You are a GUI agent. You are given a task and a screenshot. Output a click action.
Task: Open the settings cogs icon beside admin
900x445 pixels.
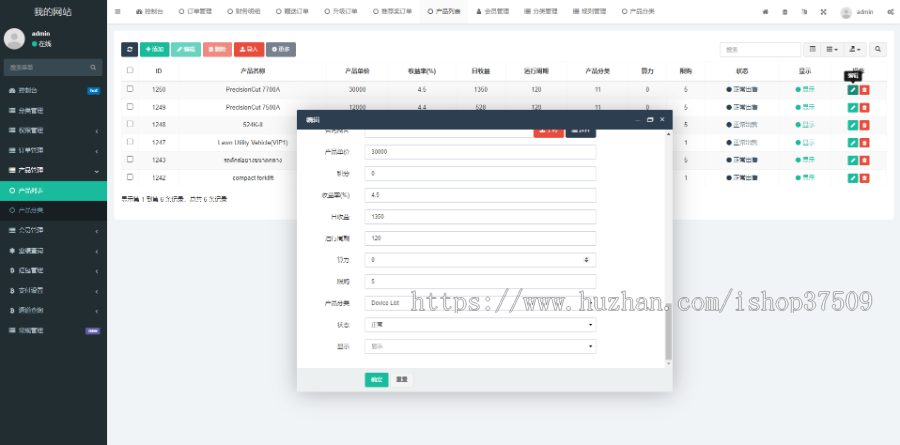coord(890,11)
